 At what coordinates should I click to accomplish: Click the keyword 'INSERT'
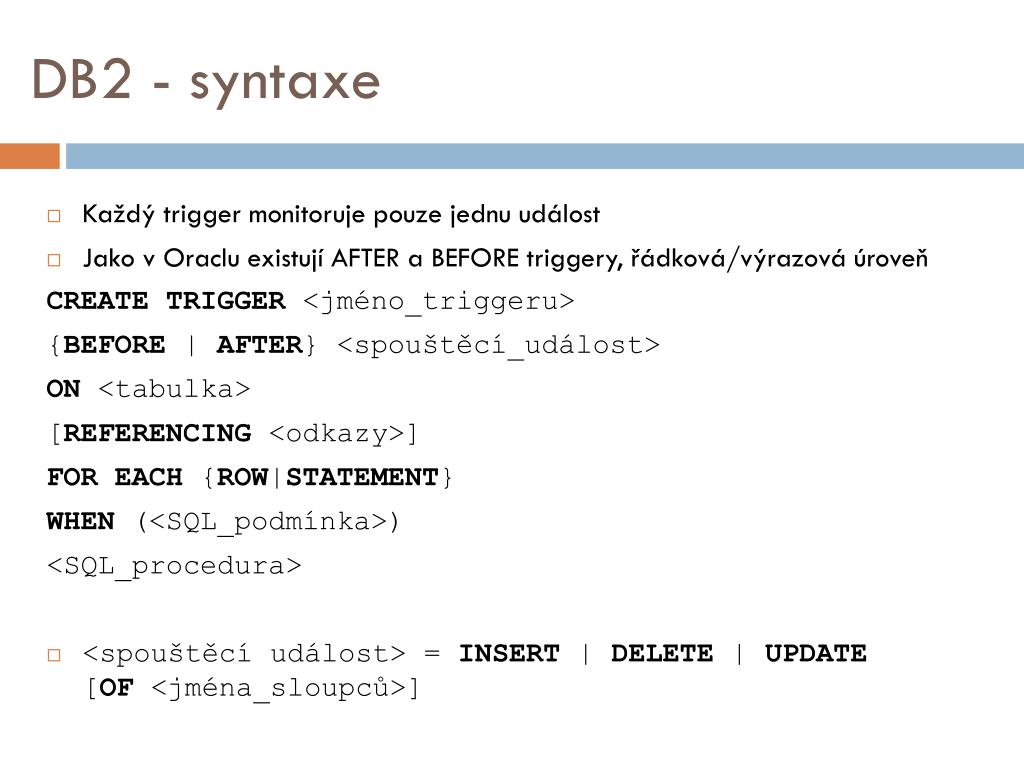pyautogui.click(x=509, y=653)
